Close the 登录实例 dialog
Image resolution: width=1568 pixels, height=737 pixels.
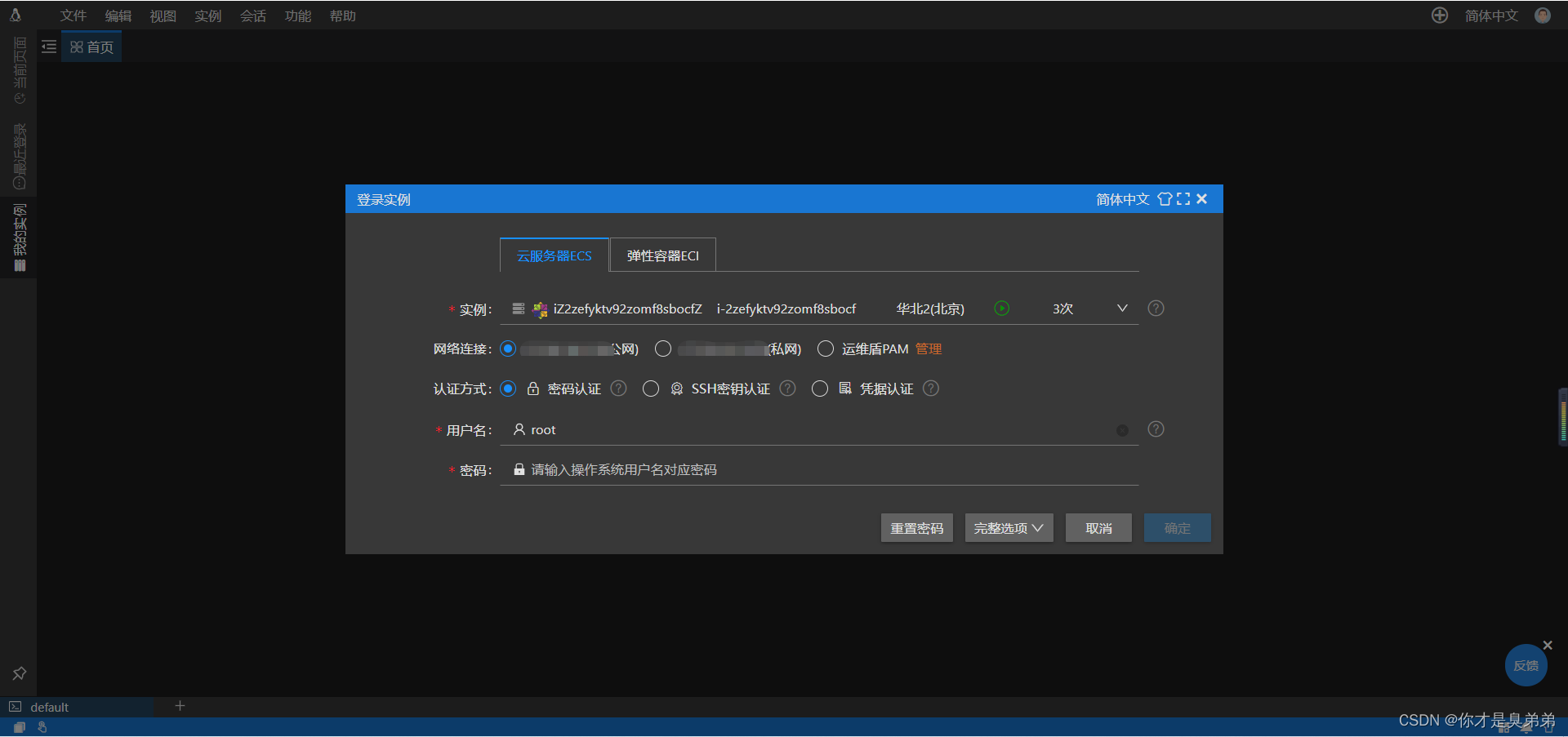(x=1202, y=198)
